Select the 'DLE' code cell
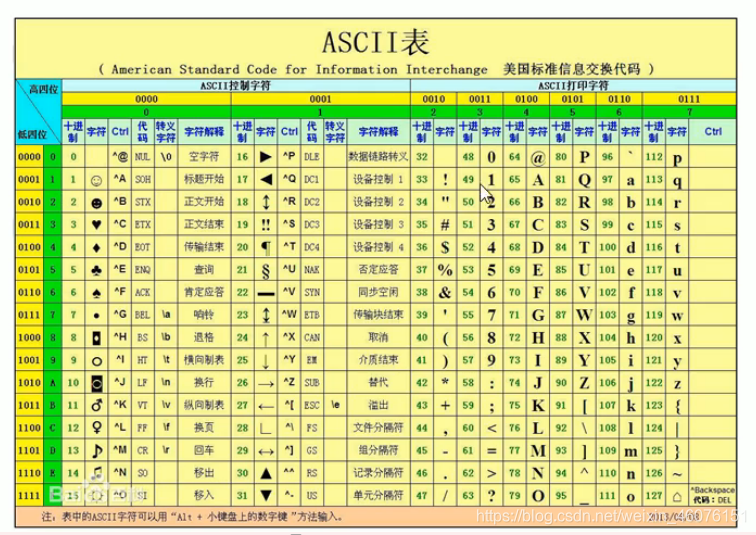Viewport: 756px width, 535px height. click(312, 157)
